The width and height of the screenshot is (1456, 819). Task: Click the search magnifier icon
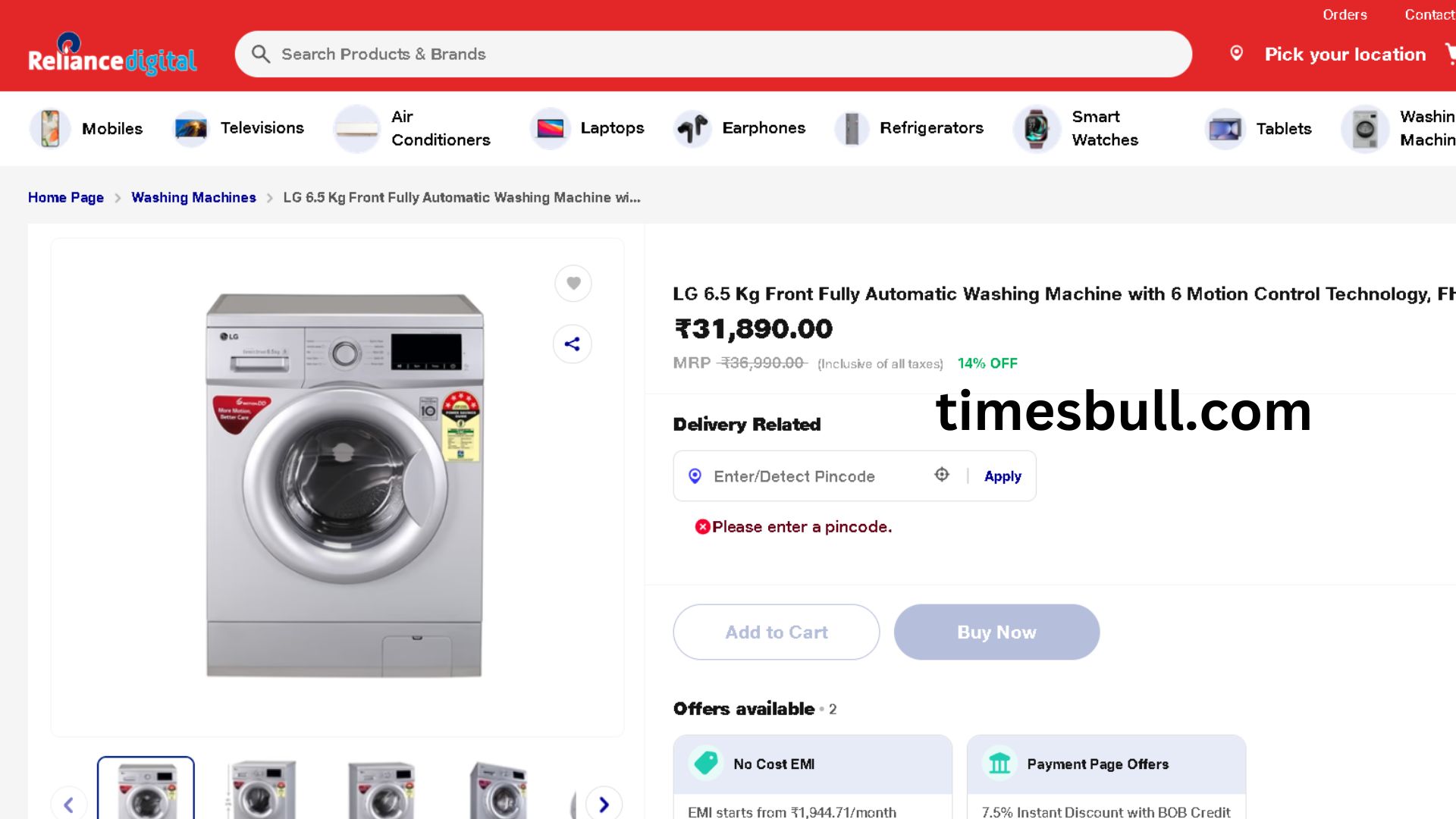pos(260,54)
